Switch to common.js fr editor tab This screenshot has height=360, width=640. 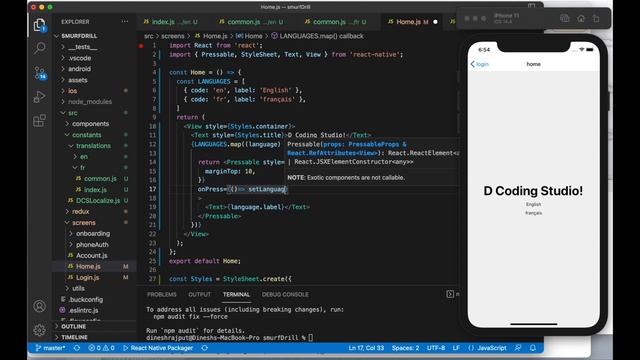pos(335,22)
